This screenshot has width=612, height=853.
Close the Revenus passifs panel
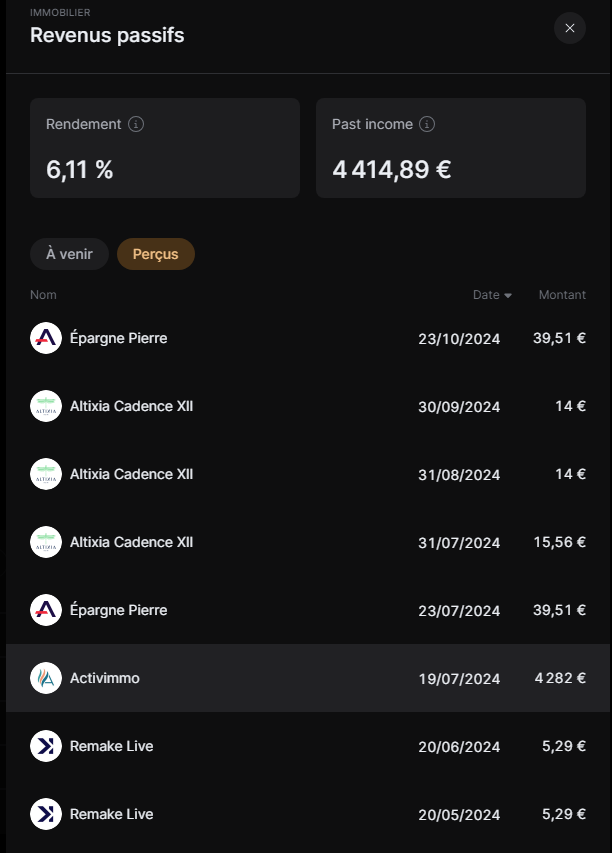click(570, 28)
